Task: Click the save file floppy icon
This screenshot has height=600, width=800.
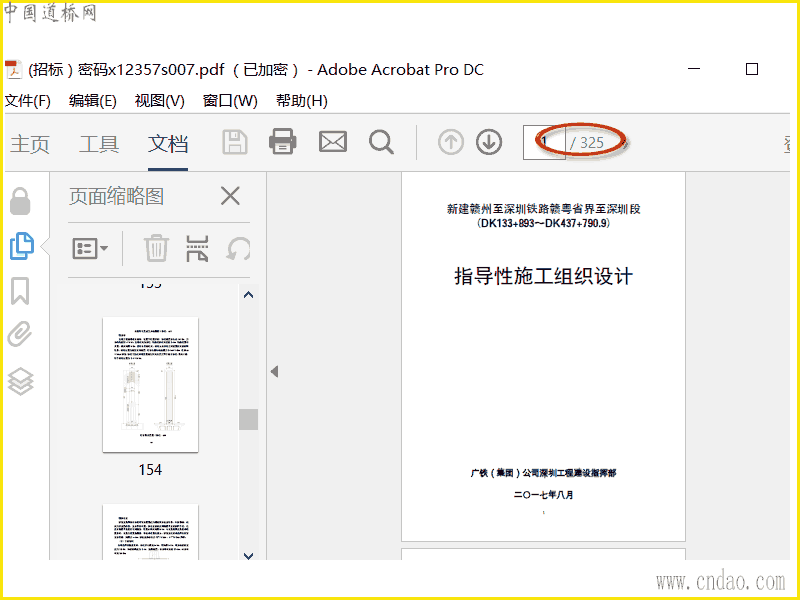Action: (x=235, y=142)
